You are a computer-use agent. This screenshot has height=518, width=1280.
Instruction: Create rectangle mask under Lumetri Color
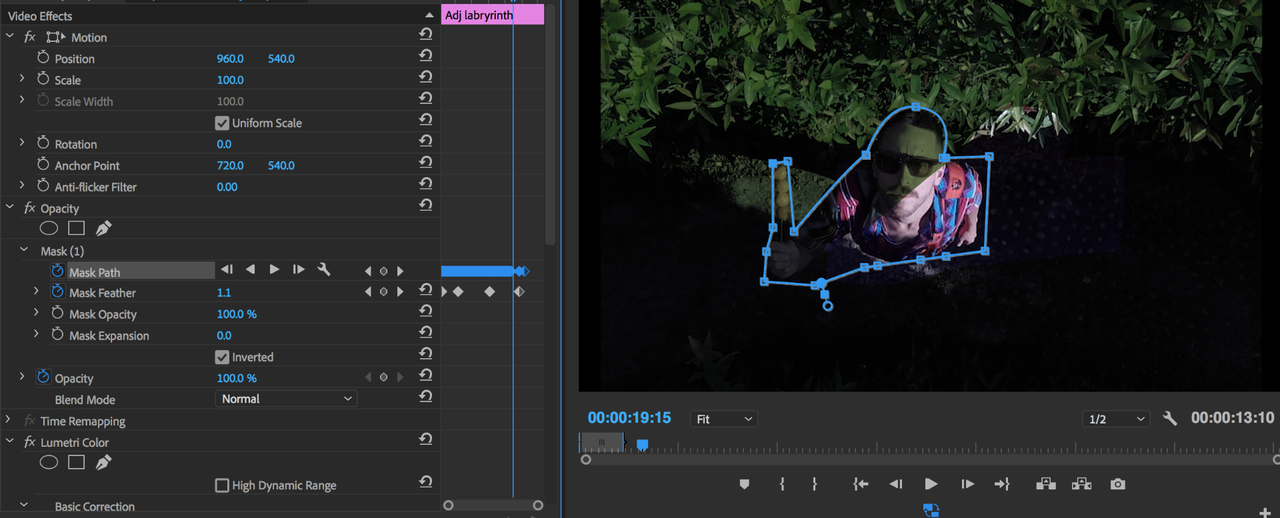[x=76, y=462]
